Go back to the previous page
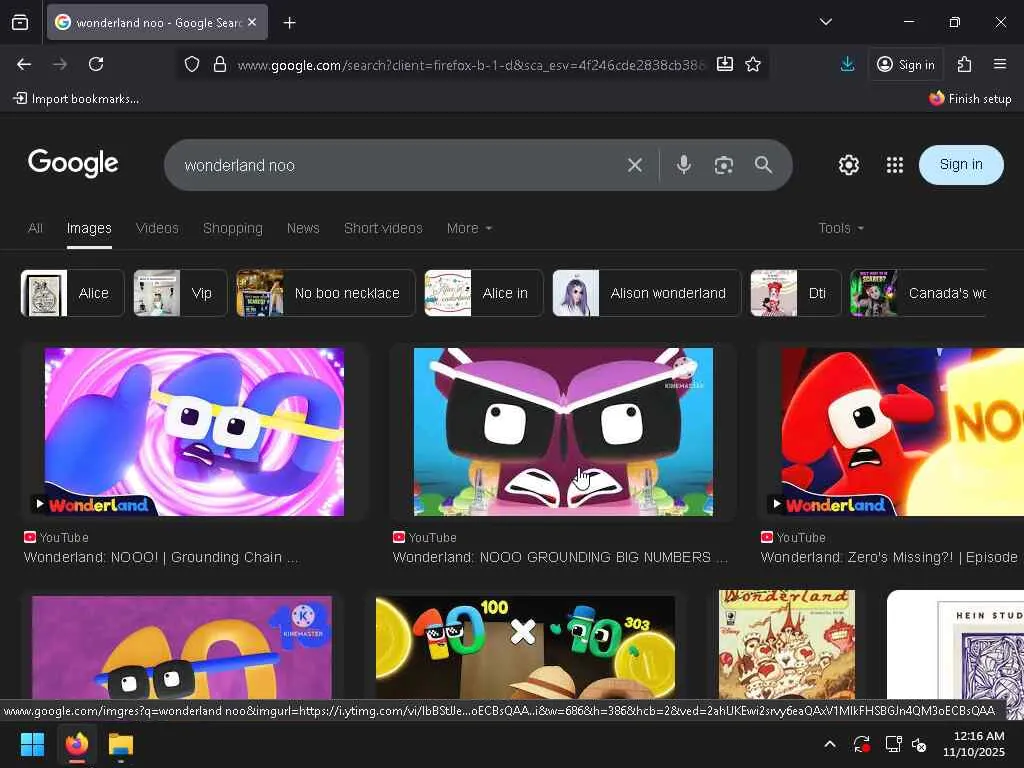1024x768 pixels. (x=24, y=64)
